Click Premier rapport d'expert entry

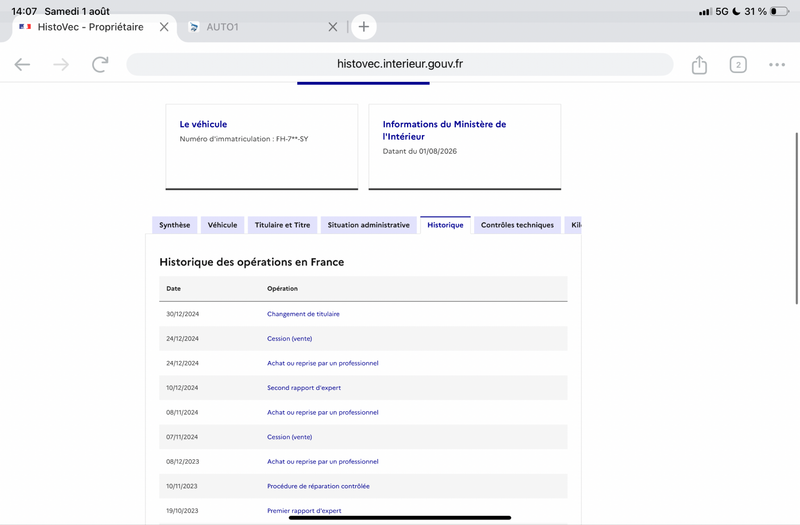point(304,511)
